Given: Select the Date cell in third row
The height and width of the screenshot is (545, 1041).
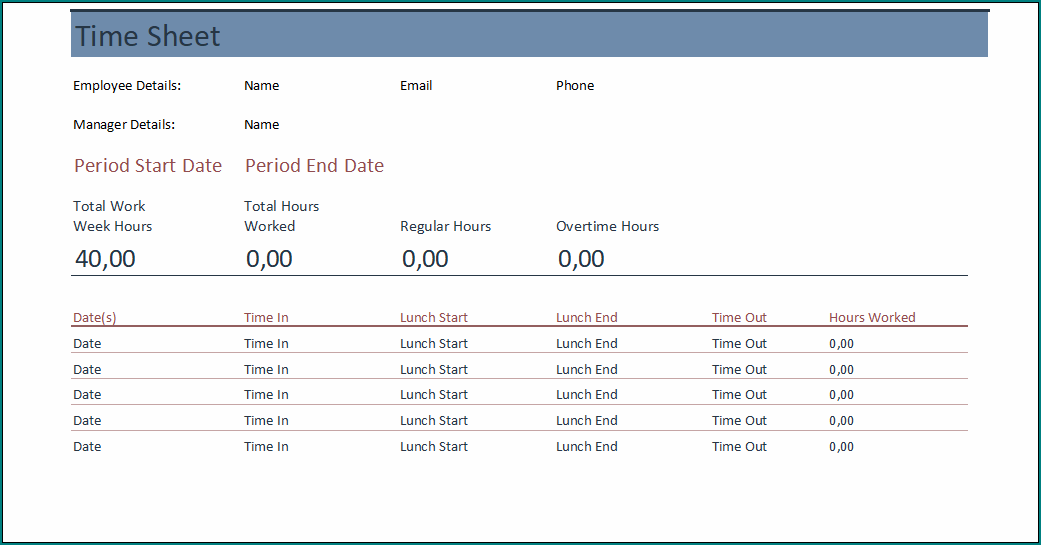Looking at the screenshot, I should [88, 395].
